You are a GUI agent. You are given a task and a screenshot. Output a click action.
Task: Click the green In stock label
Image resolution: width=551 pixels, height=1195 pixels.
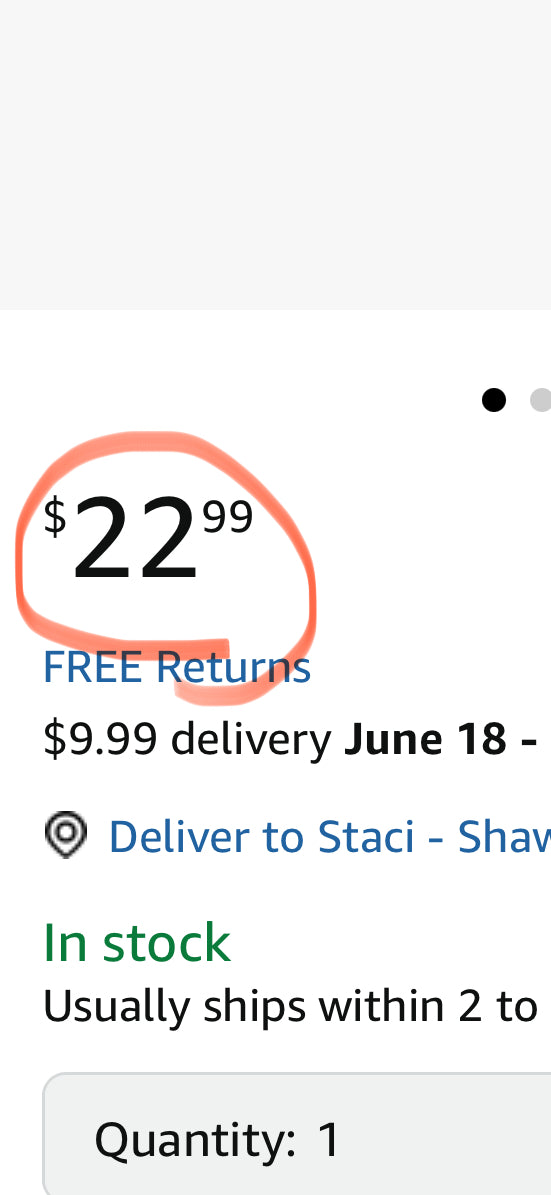point(136,942)
